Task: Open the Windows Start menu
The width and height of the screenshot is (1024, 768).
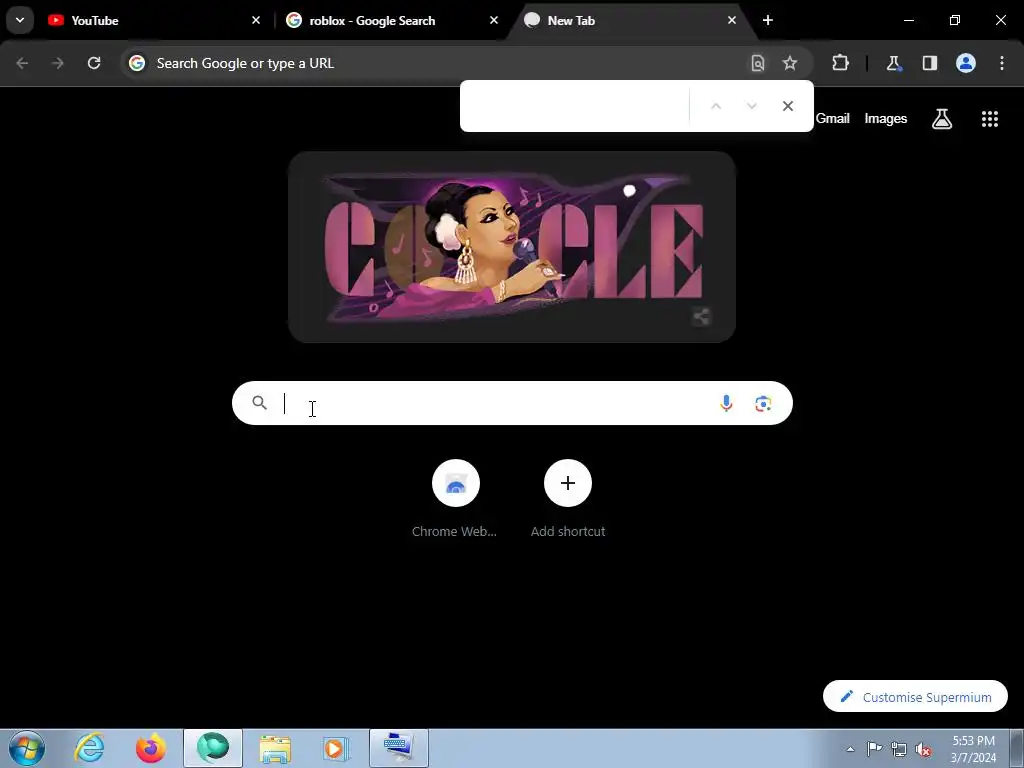Action: point(27,748)
